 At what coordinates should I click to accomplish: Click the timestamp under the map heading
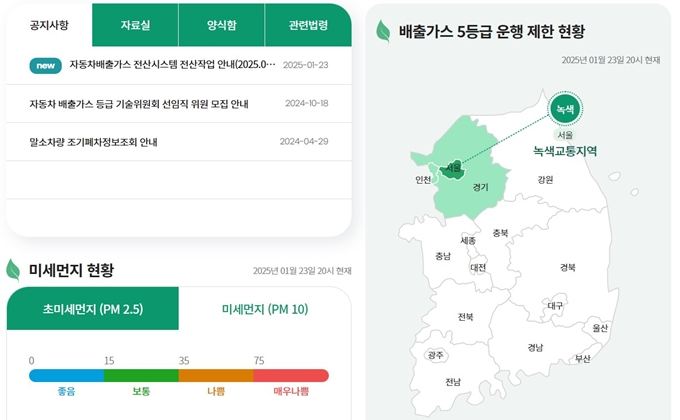click(x=611, y=60)
